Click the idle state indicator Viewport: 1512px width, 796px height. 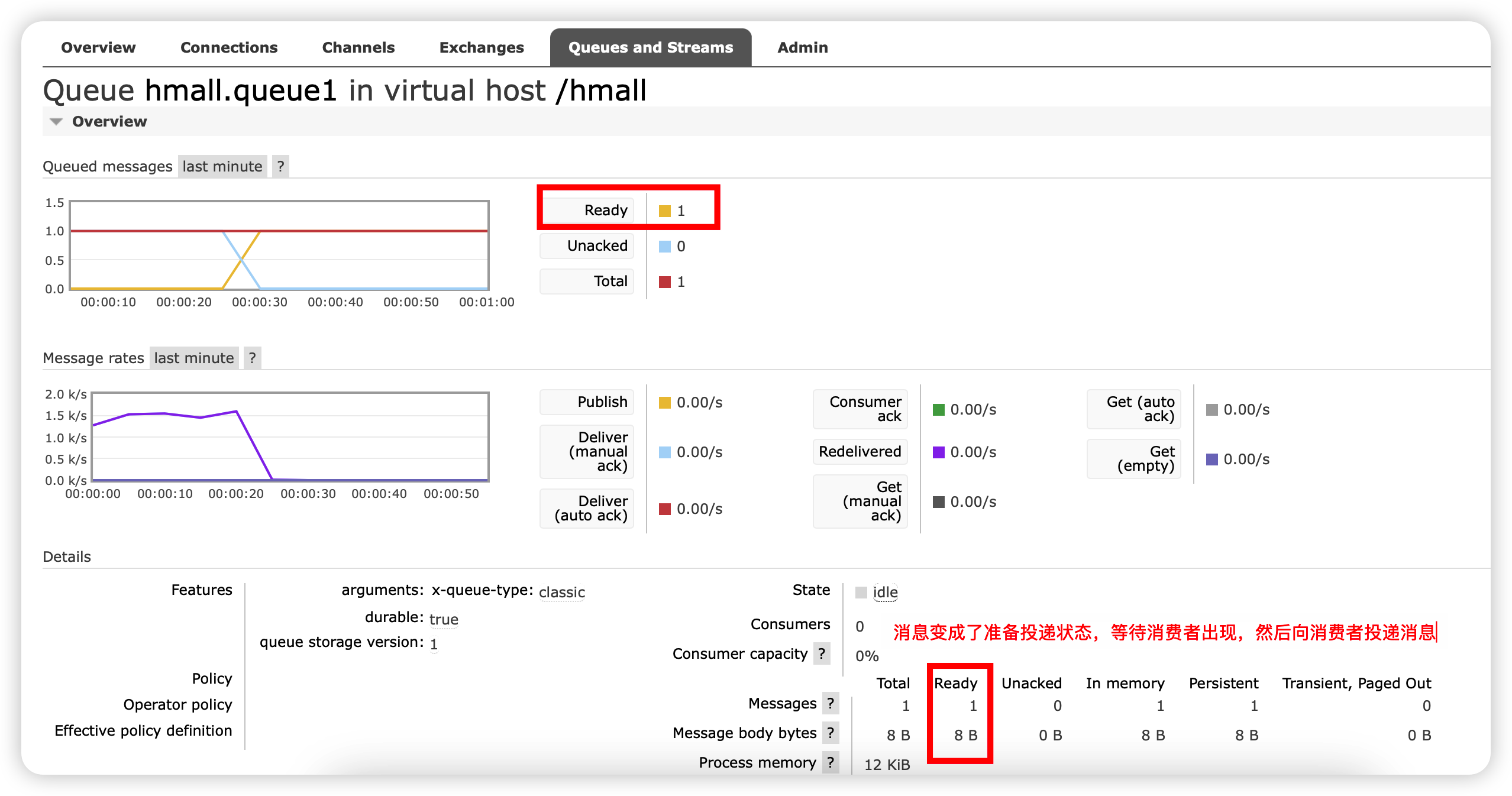[x=884, y=593]
